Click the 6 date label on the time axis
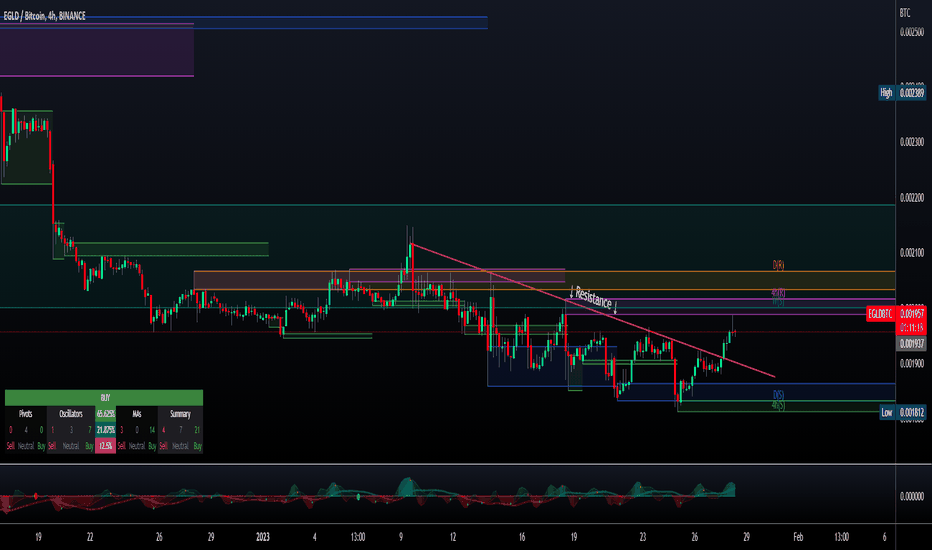The height and width of the screenshot is (550, 932). click(x=884, y=537)
